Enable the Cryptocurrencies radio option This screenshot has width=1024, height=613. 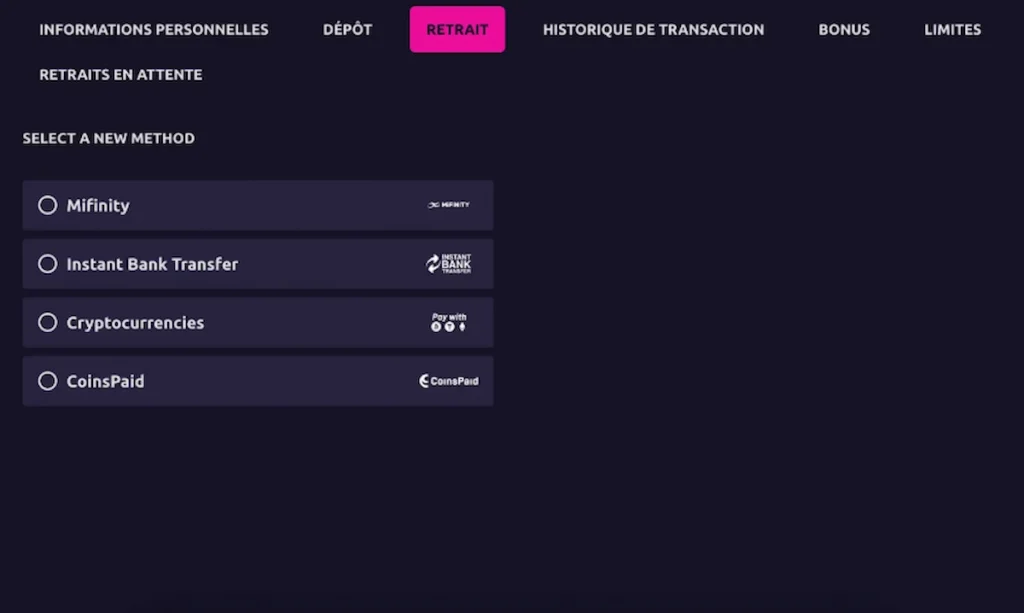pyautogui.click(x=47, y=322)
